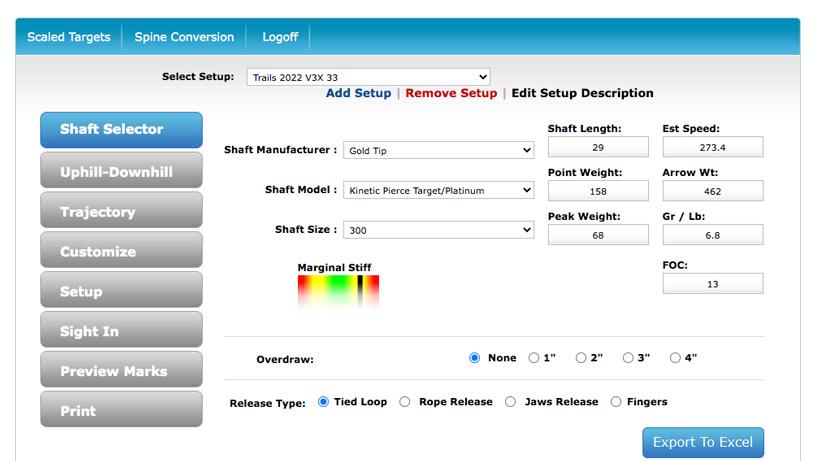This screenshot has height=461, width=820.
Task: Select Rope Release release type
Action: (405, 401)
